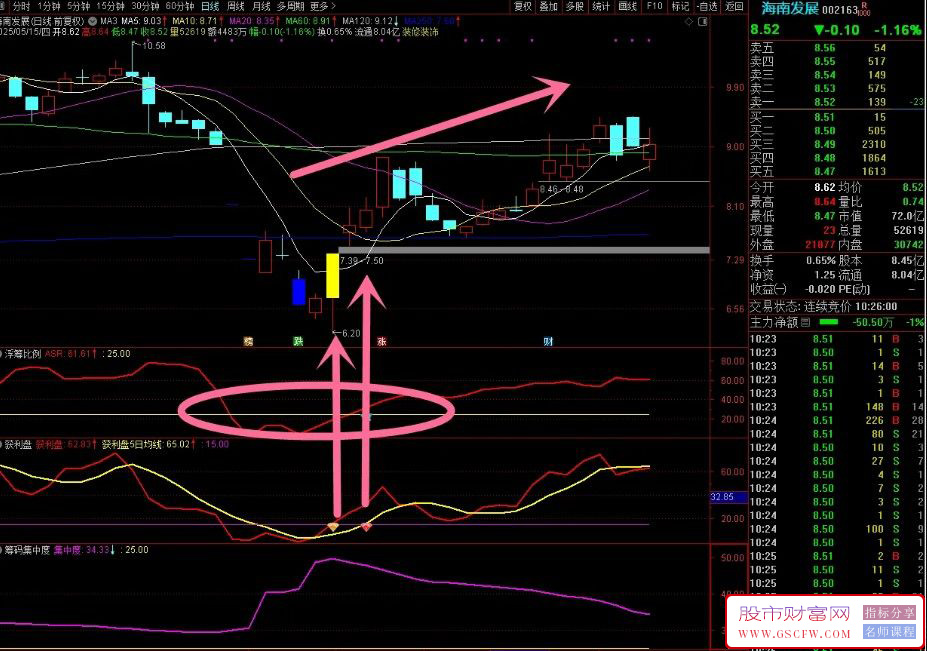Click the 买五 bid row at 8.47
The height and width of the screenshot is (651, 927).
837,171
